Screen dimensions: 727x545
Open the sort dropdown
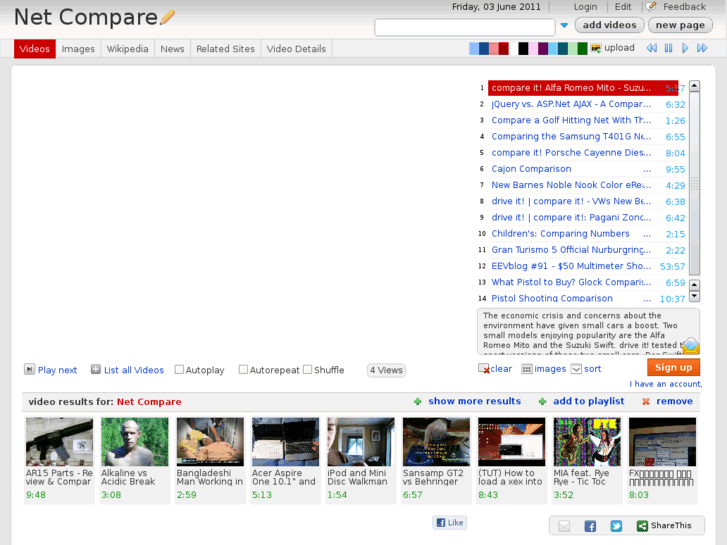(576, 369)
